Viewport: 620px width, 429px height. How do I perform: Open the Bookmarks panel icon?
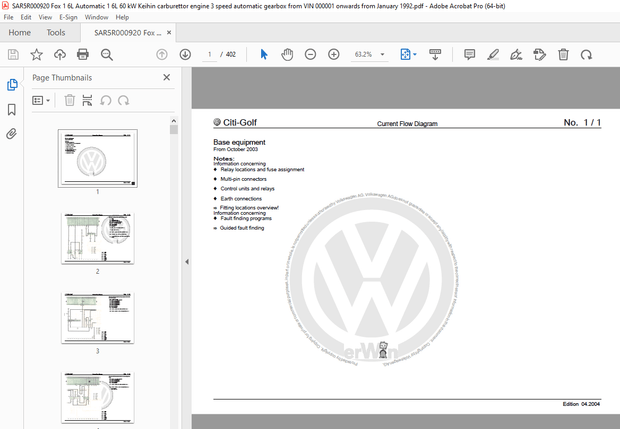click(x=12, y=110)
